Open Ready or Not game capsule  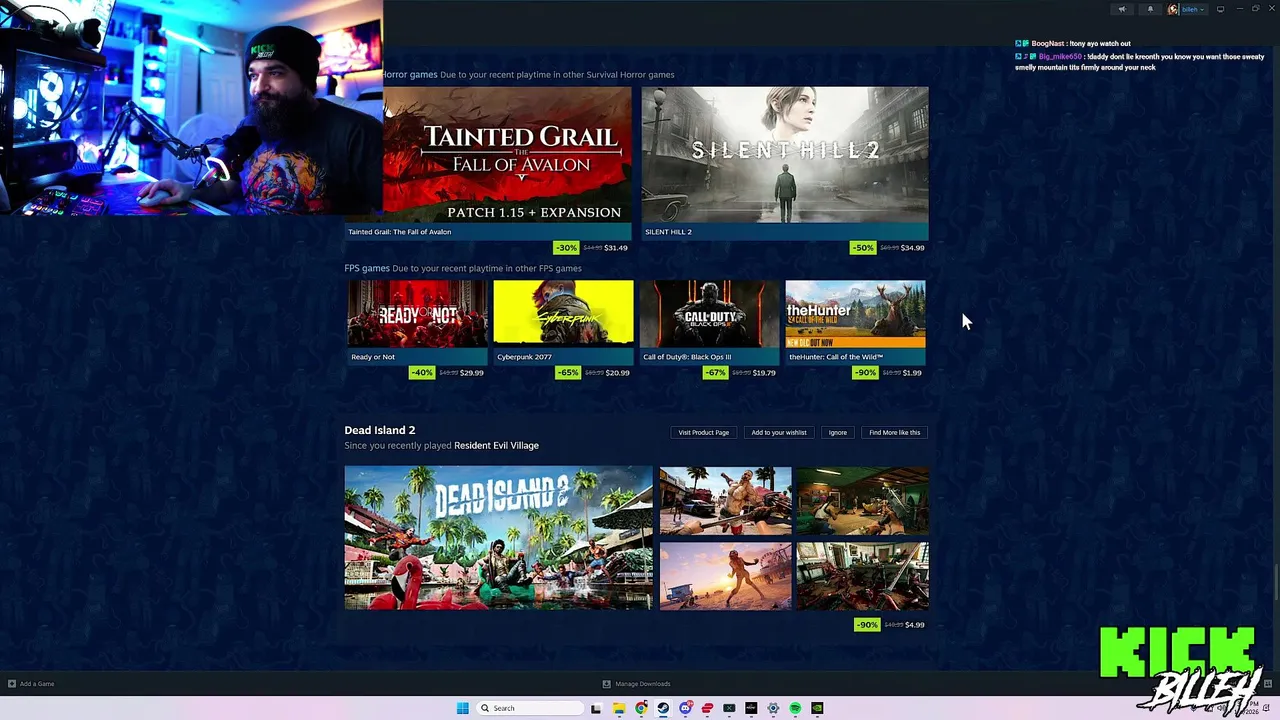click(418, 314)
